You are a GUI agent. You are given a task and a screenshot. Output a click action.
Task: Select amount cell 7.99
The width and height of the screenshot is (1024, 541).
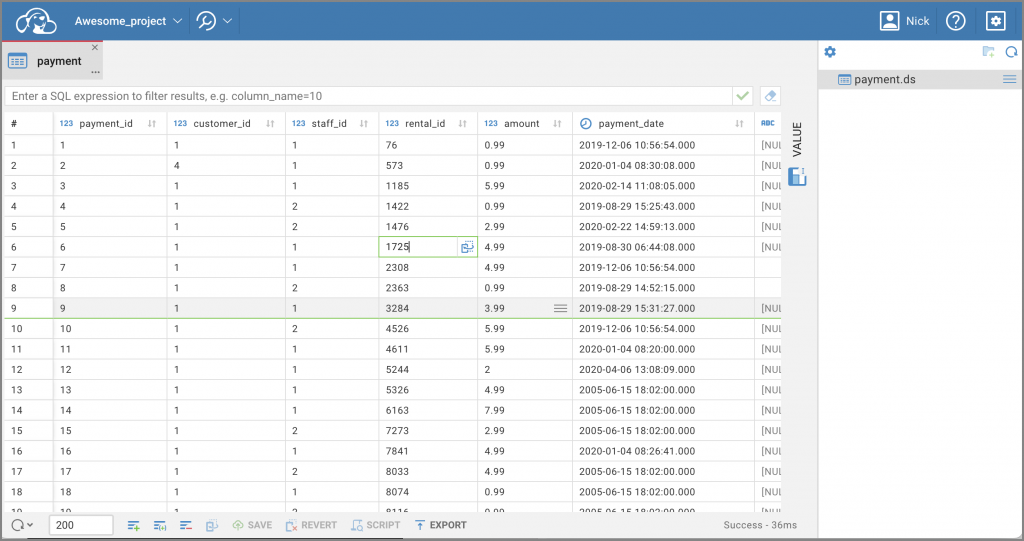524,410
